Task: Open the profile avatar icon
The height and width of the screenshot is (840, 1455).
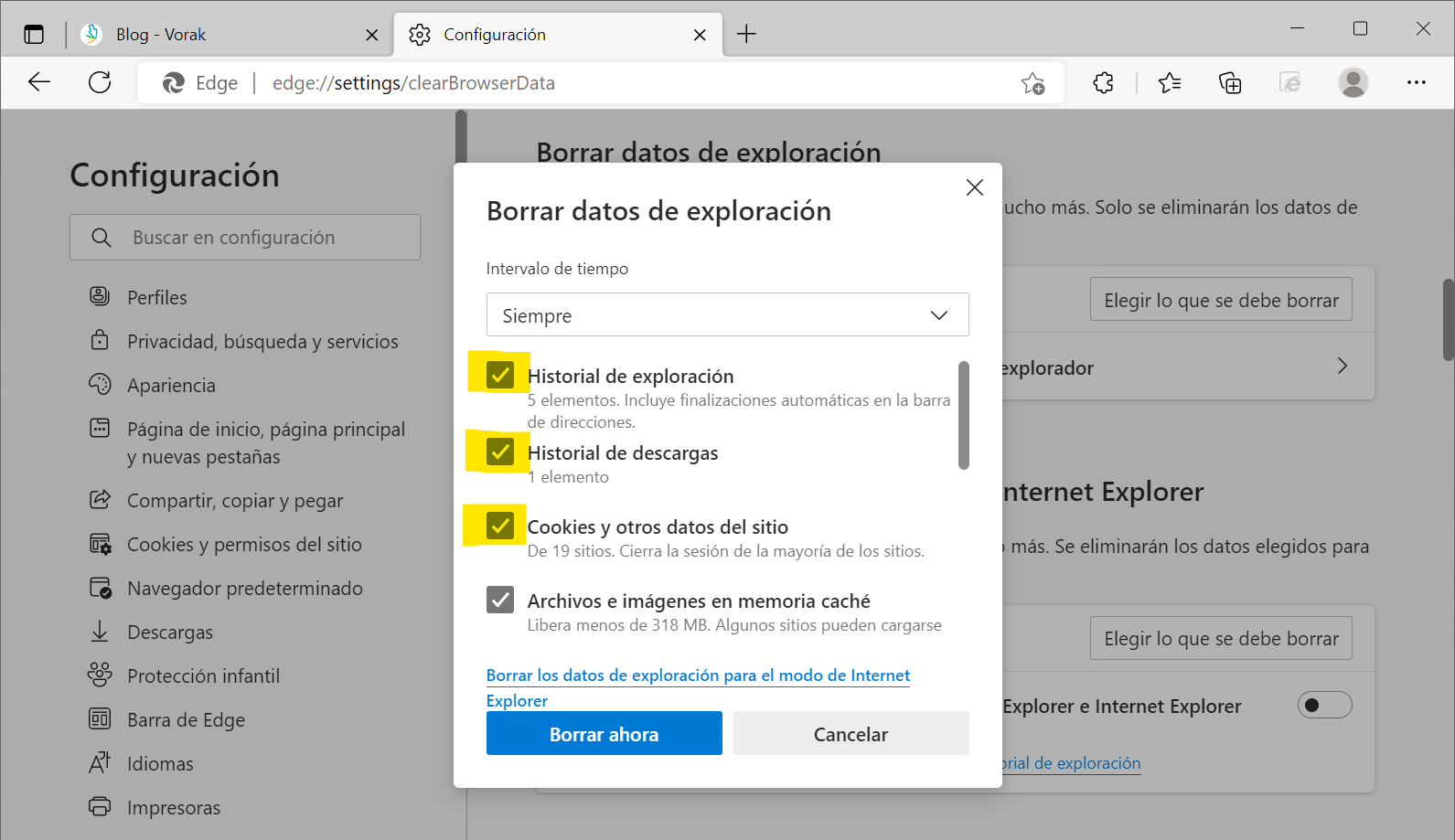Action: [x=1353, y=82]
